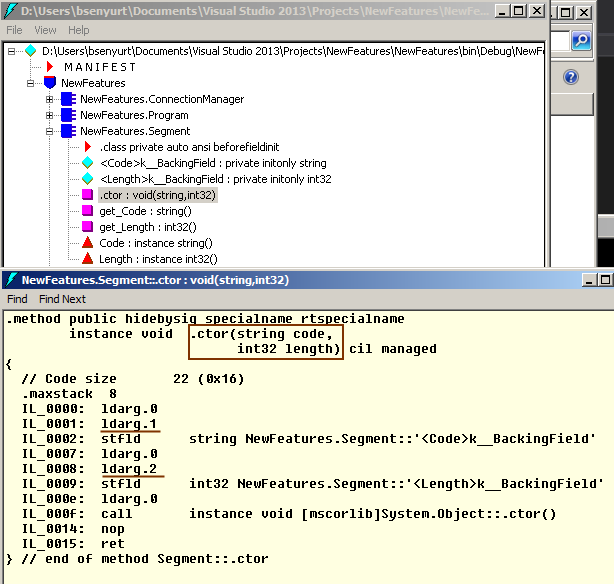The width and height of the screenshot is (614, 584).
Task: Expand the NewFeatures.Program tree node
Action: point(50,115)
